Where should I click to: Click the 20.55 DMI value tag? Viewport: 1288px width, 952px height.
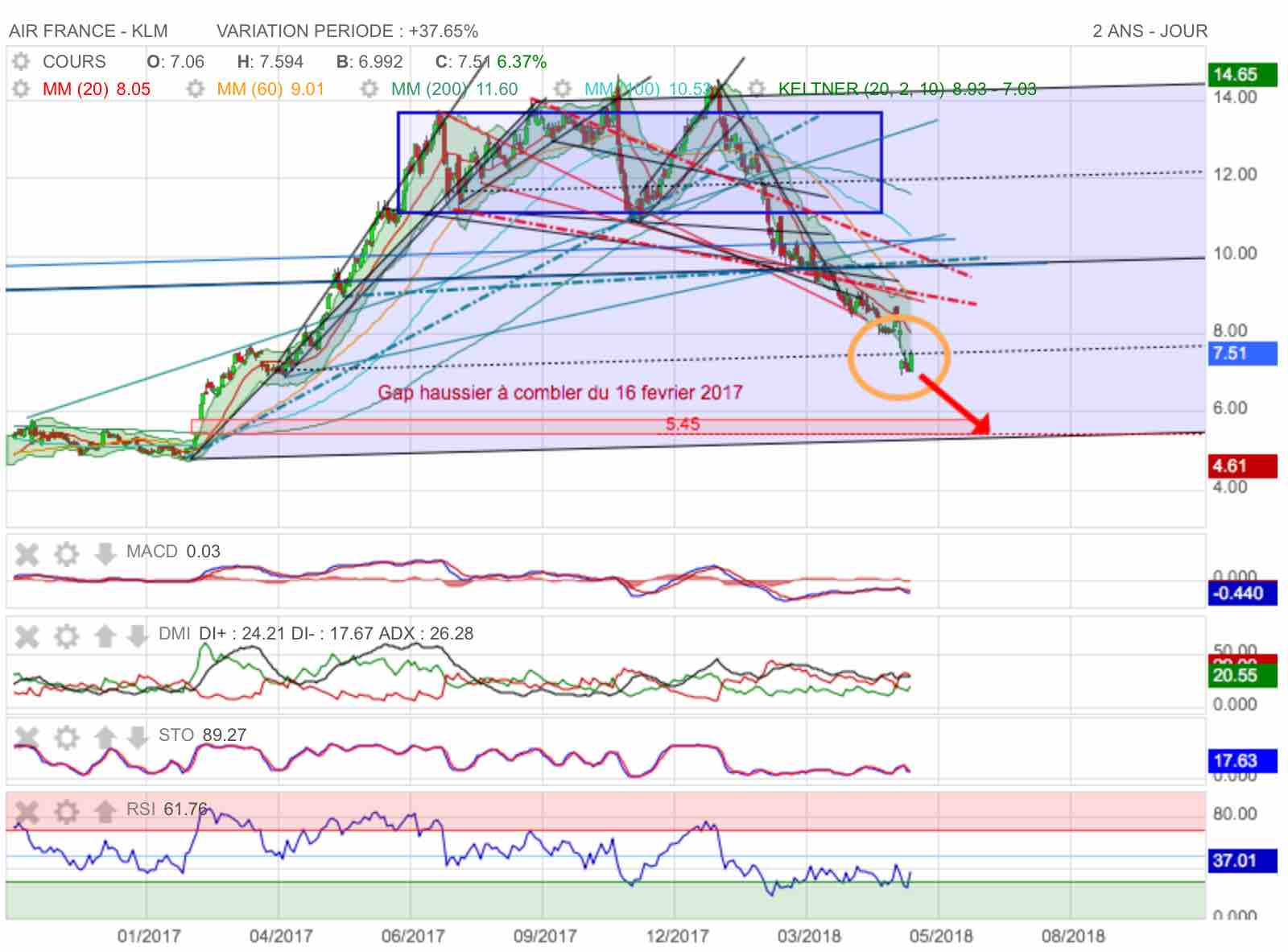pos(1242,675)
